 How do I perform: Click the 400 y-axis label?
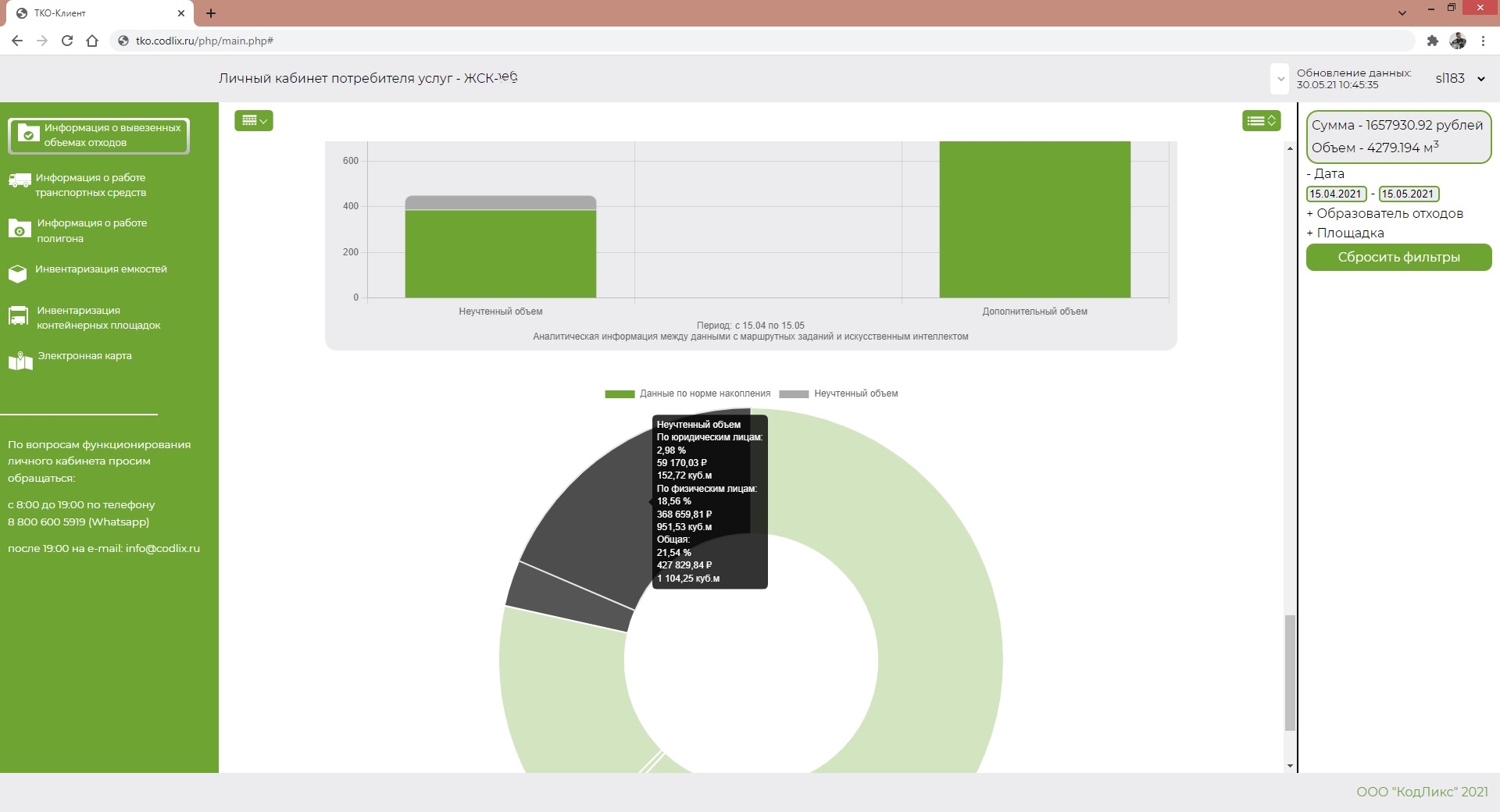click(x=351, y=206)
